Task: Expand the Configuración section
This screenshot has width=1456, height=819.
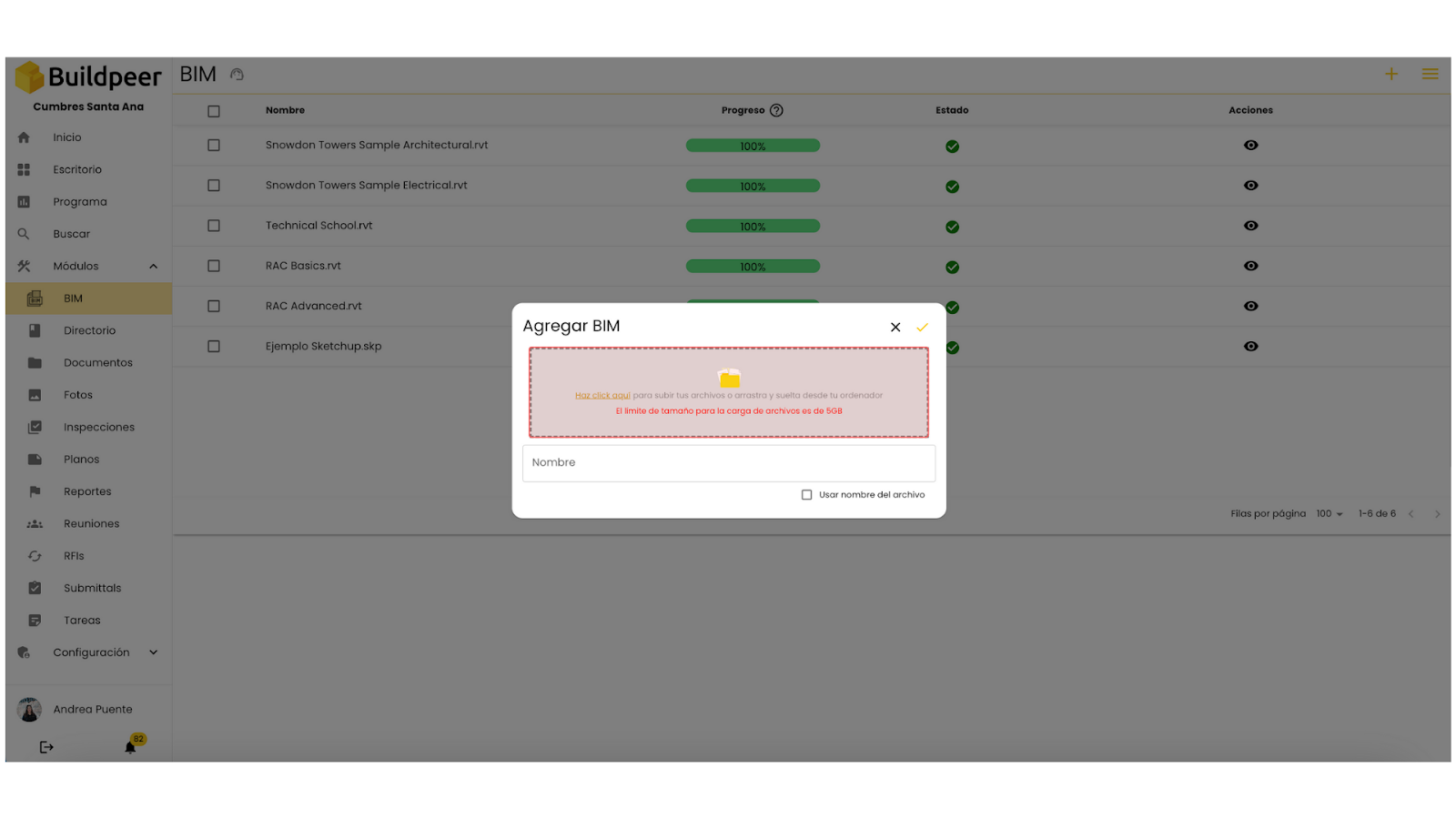Action: pos(153,652)
